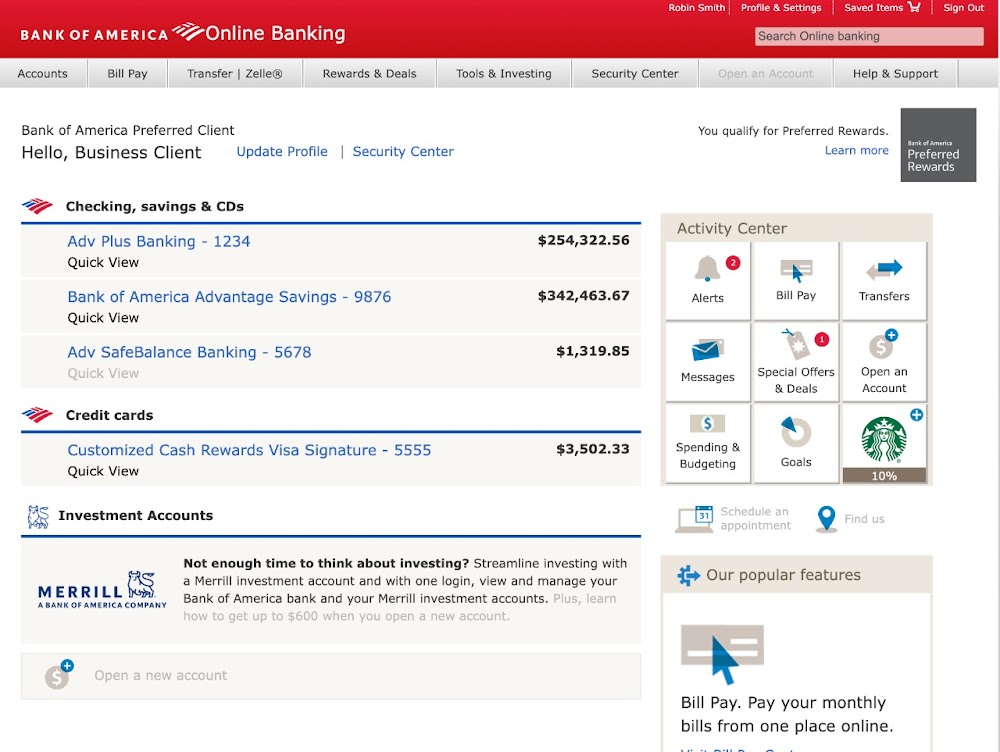Select Open an Account in the navigation bar
This screenshot has width=1000, height=752.
pos(766,73)
